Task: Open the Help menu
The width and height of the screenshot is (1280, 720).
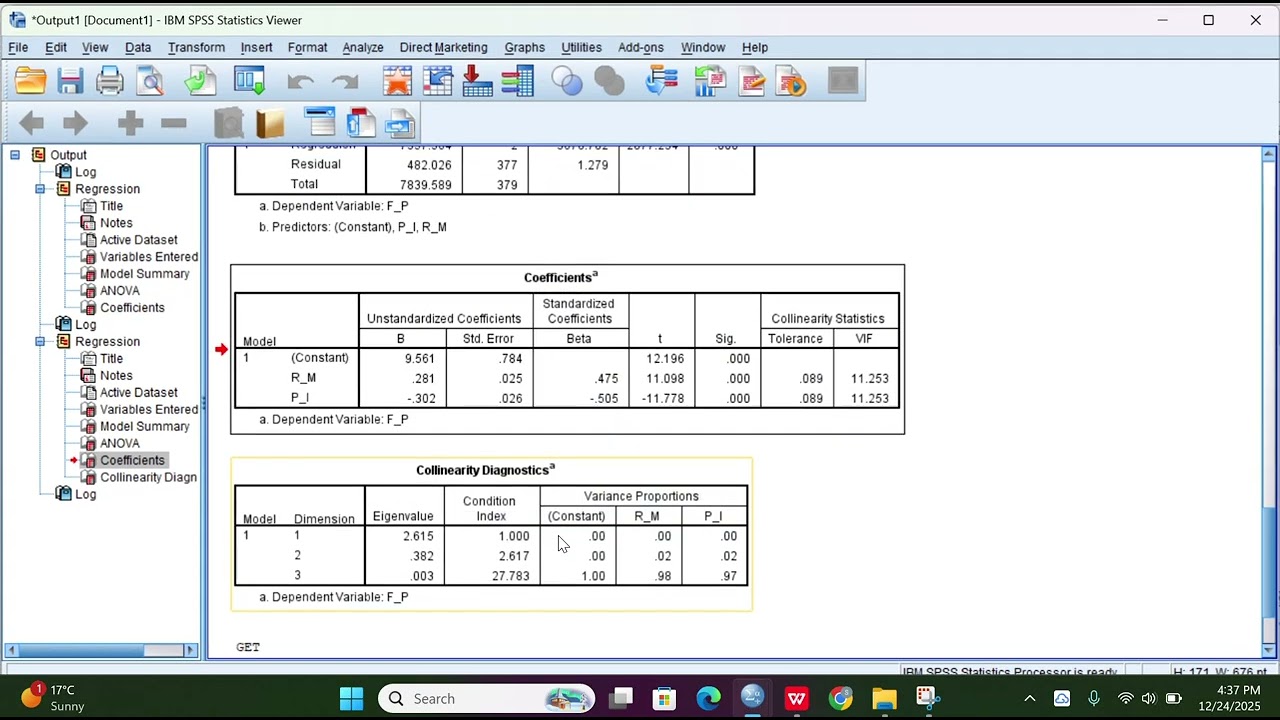Action: (x=755, y=47)
